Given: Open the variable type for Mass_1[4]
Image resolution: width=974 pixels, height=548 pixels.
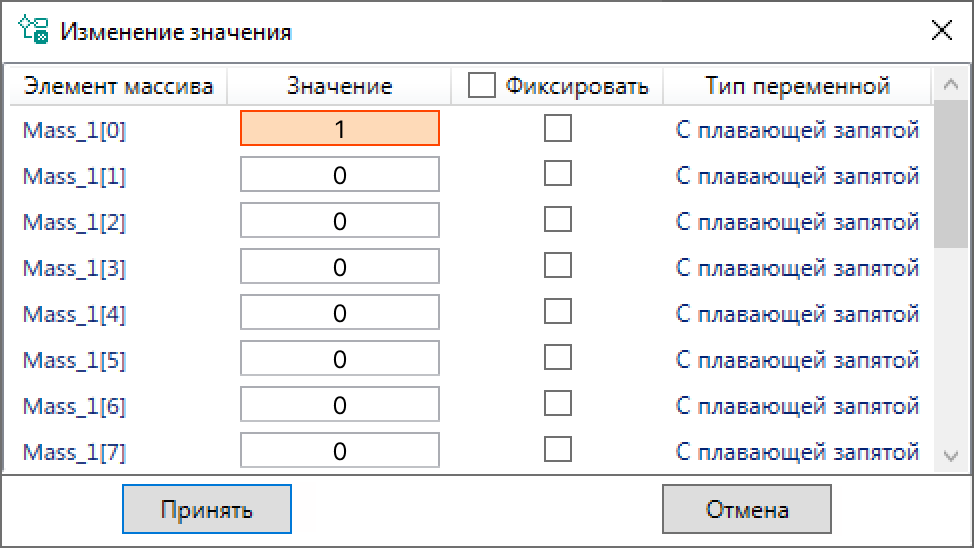Looking at the screenshot, I should point(797,314).
